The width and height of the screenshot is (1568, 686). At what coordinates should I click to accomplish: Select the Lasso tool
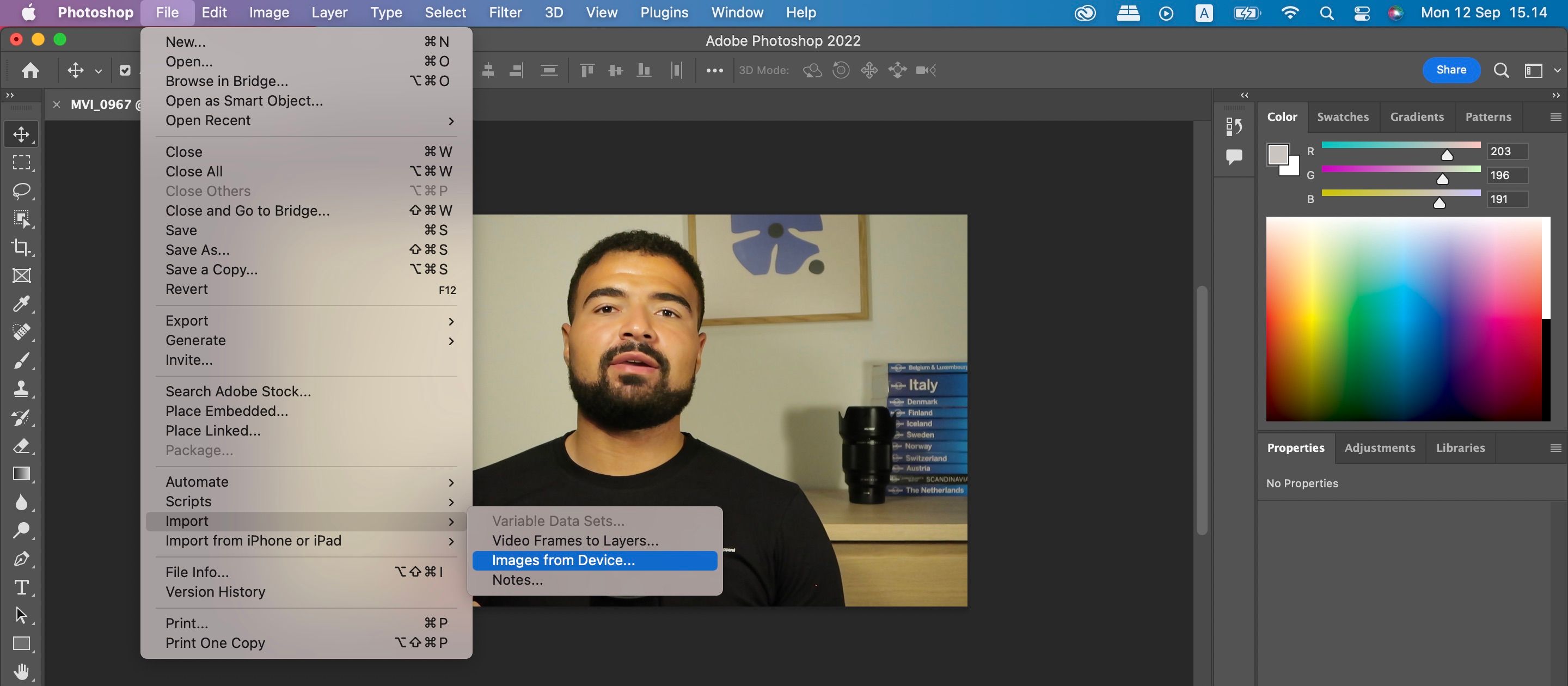21,191
